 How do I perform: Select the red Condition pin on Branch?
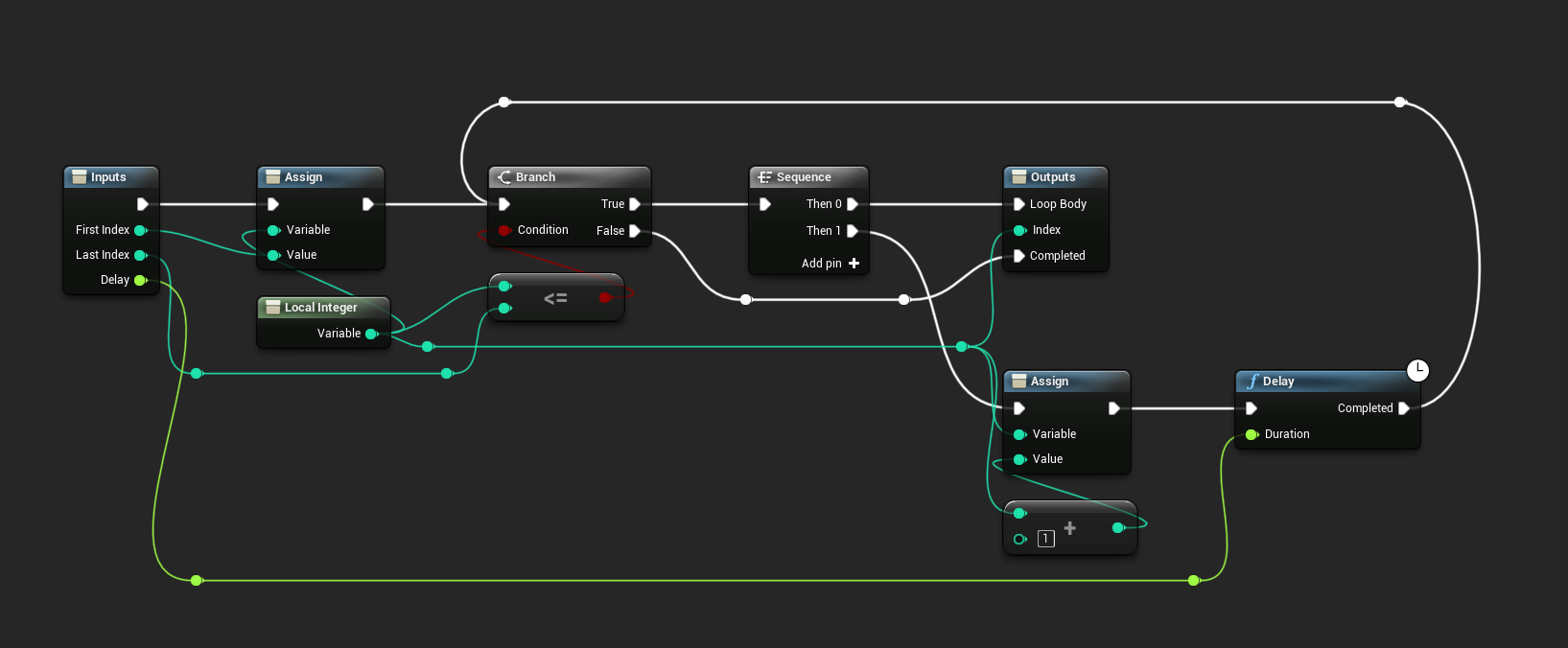pyautogui.click(x=504, y=230)
